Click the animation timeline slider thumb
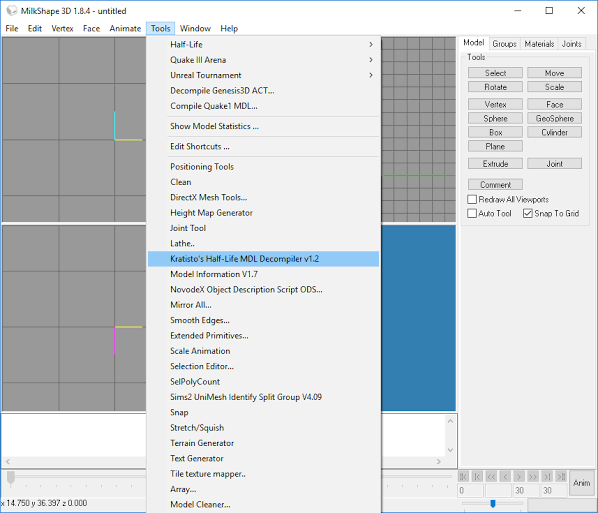 tap(11, 477)
